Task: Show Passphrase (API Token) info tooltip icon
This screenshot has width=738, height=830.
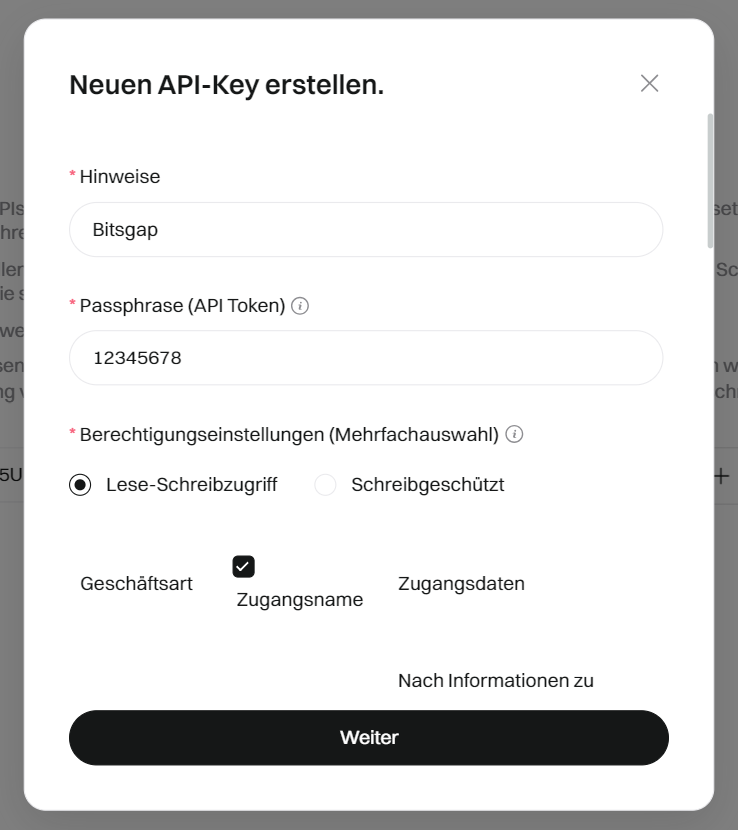Action: (x=300, y=306)
